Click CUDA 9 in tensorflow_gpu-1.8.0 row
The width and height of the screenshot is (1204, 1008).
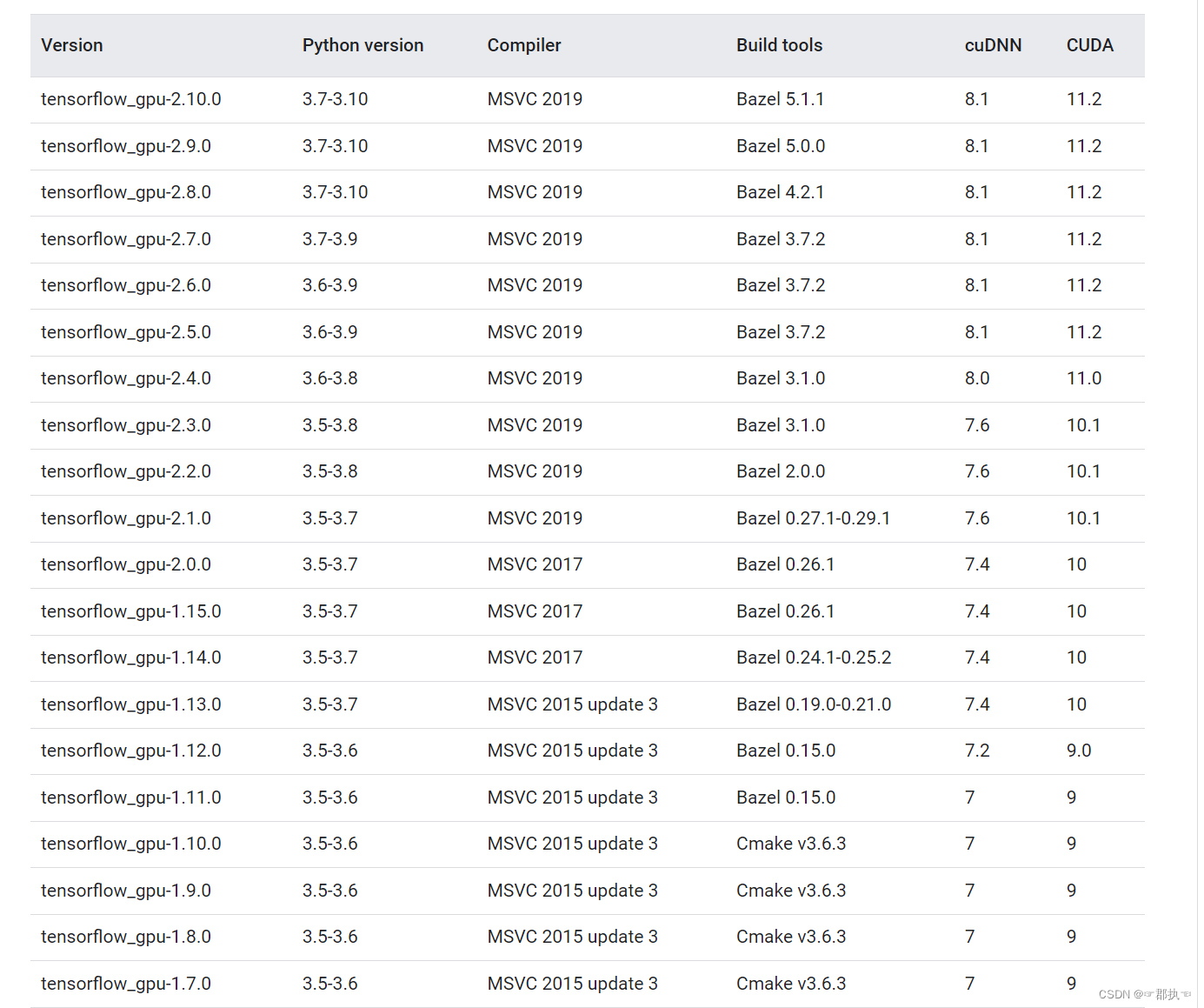1072,937
